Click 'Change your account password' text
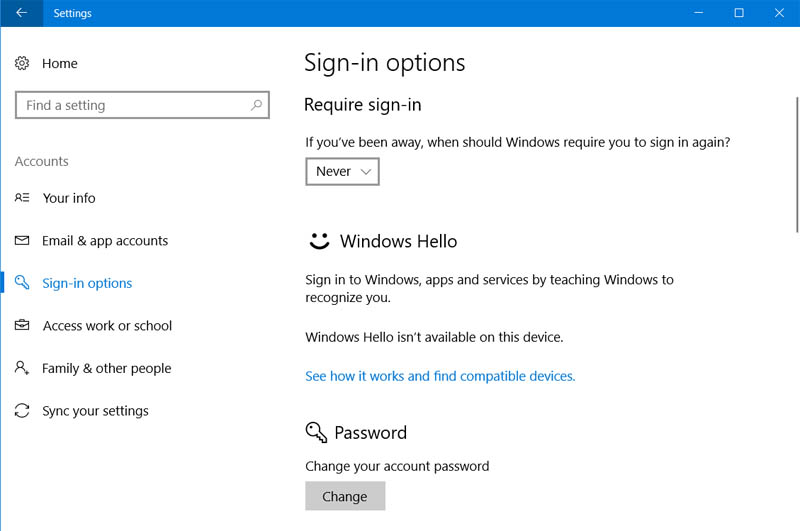 coord(397,466)
